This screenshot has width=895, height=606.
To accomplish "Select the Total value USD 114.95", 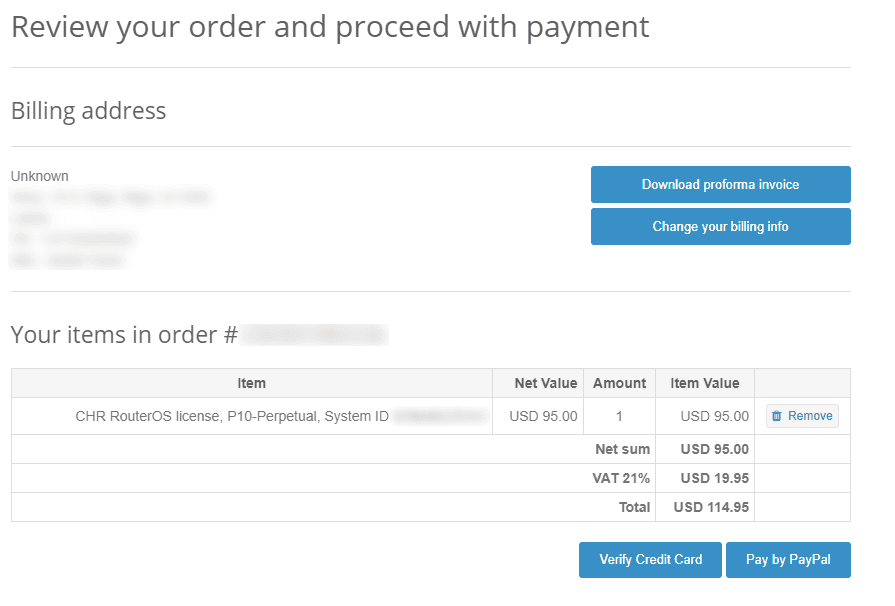I will pos(706,507).
